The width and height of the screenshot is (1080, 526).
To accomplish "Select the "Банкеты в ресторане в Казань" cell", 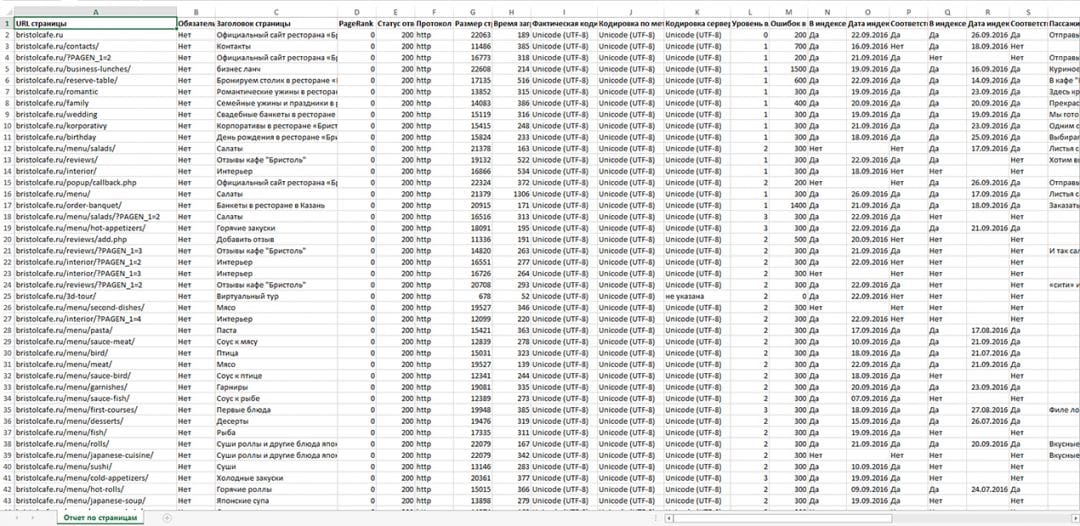I will (x=276, y=205).
